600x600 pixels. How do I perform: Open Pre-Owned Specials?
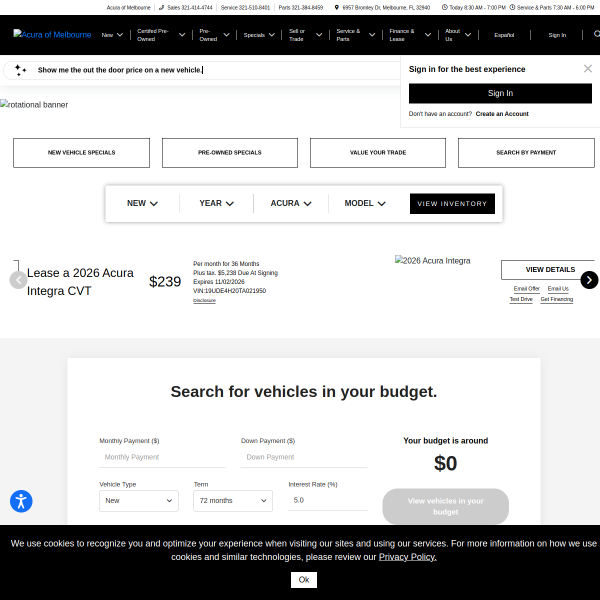coord(230,153)
